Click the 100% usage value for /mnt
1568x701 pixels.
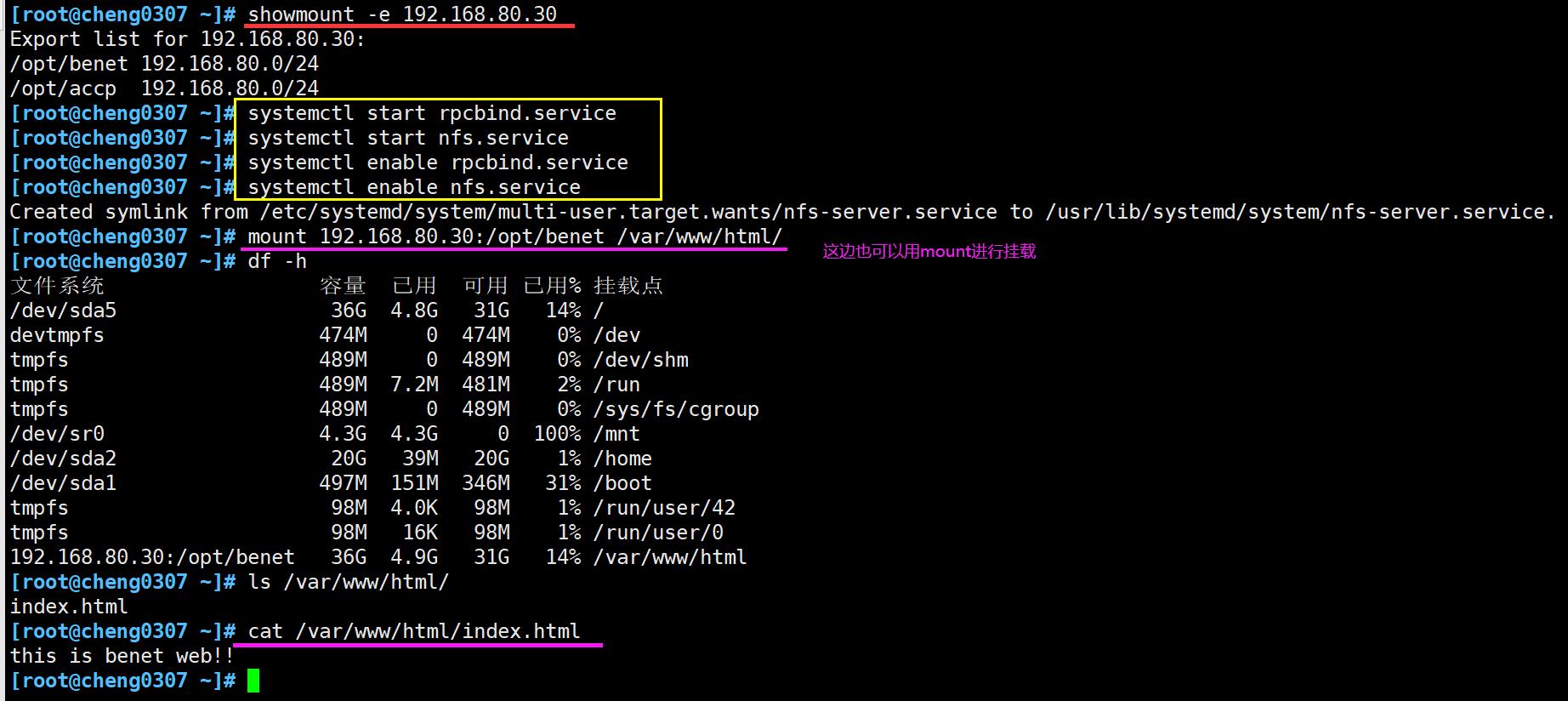click(x=557, y=434)
